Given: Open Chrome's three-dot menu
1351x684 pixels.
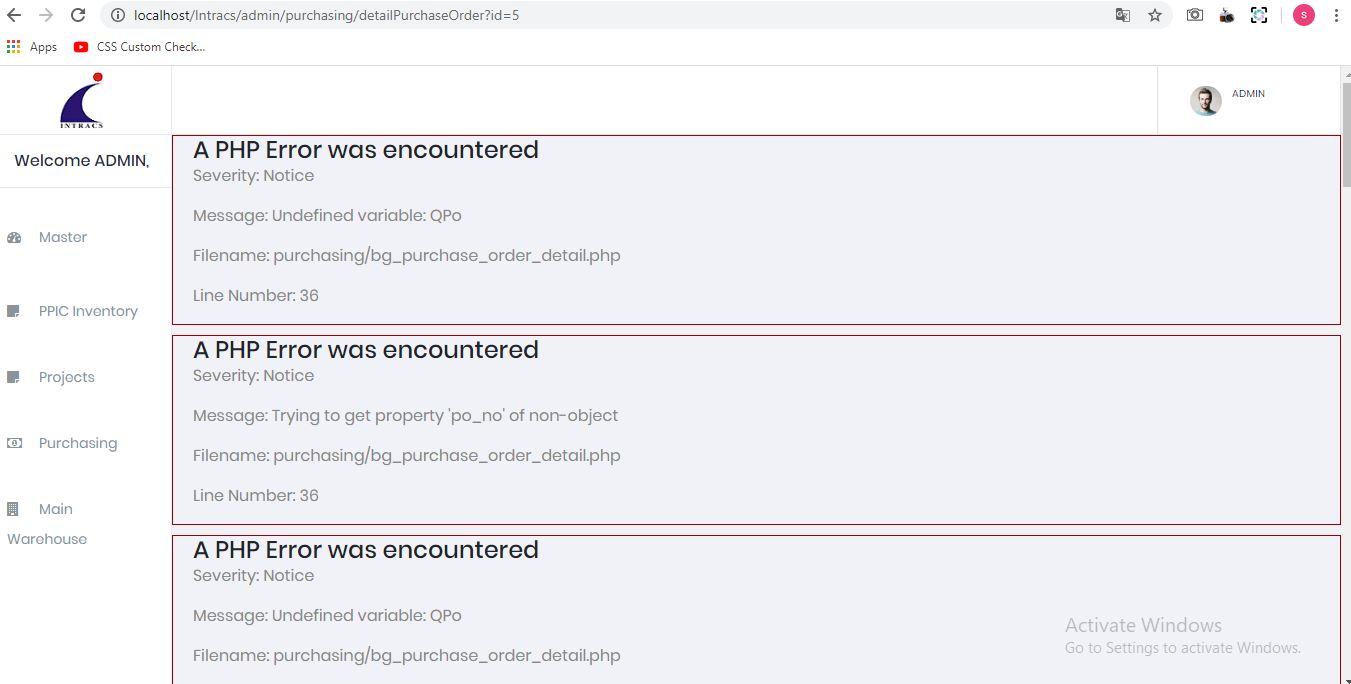Looking at the screenshot, I should point(1336,15).
